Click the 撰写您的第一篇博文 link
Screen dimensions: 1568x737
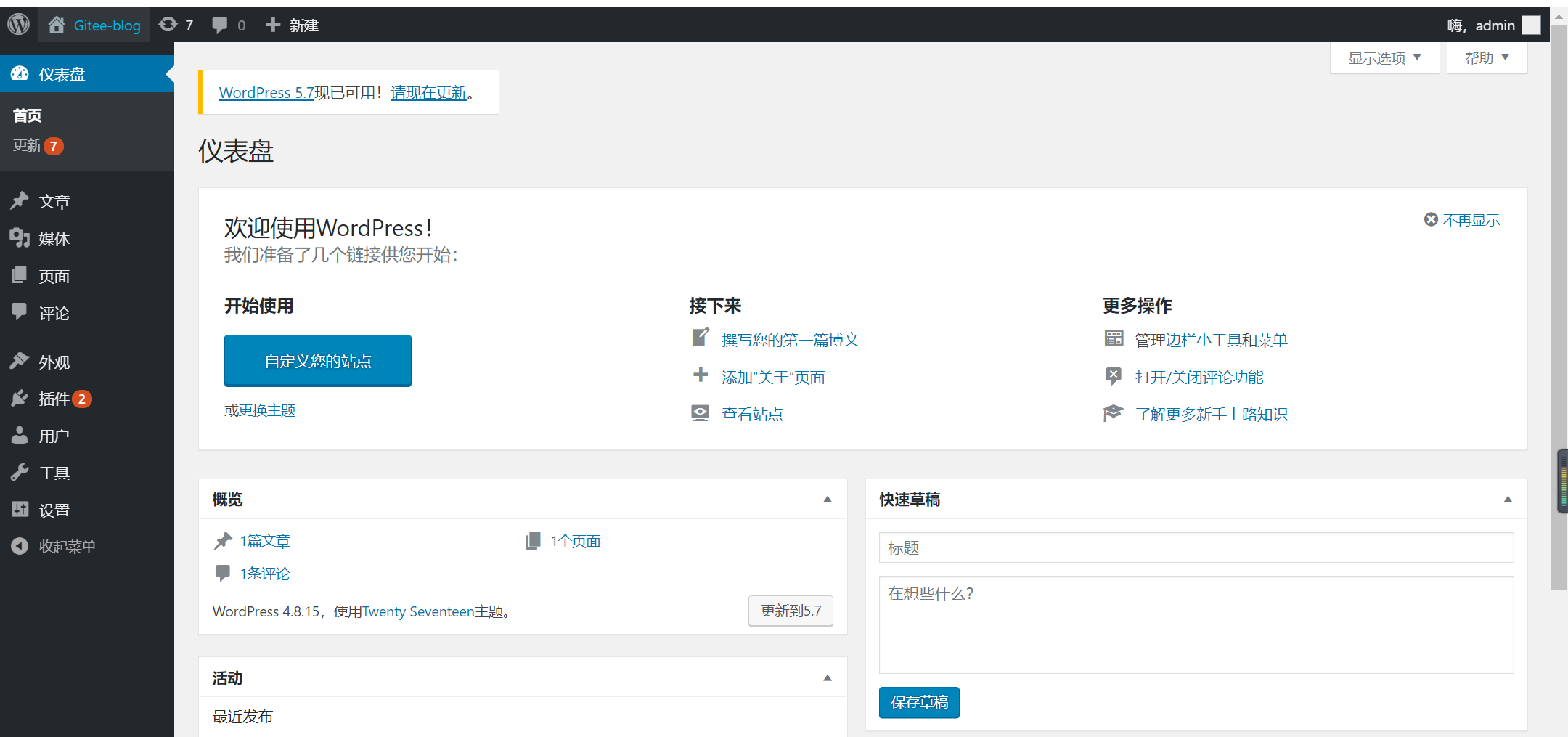[x=790, y=340]
